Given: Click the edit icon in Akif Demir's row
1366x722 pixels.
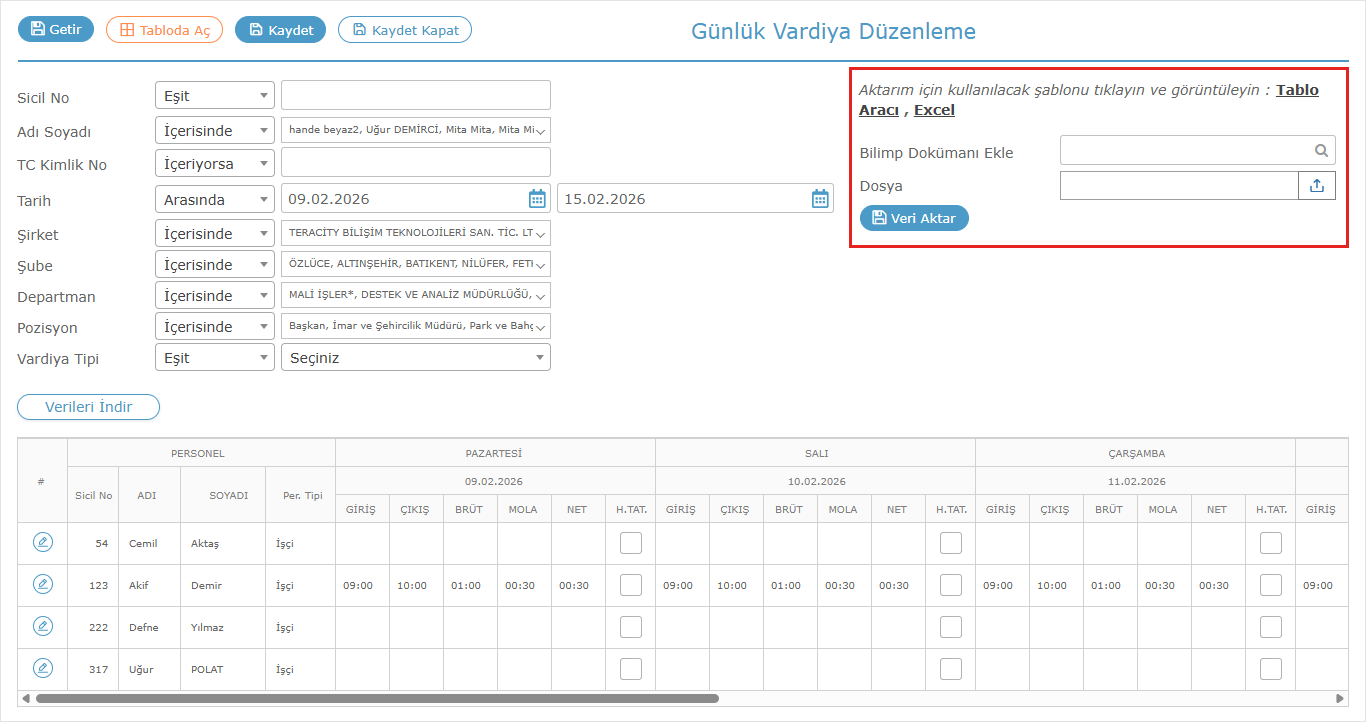Looking at the screenshot, I should pyautogui.click(x=43, y=584).
